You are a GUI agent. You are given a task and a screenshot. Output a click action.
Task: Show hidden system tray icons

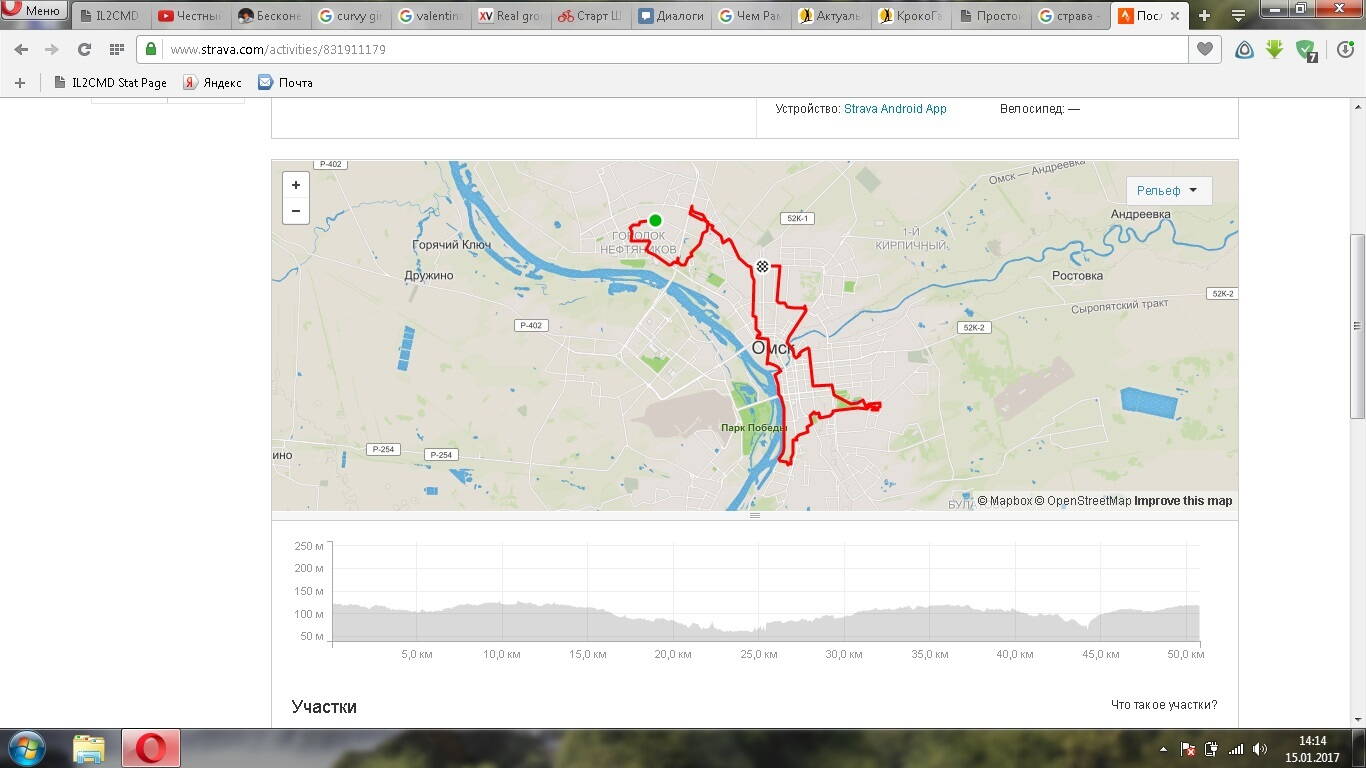[x=1162, y=748]
